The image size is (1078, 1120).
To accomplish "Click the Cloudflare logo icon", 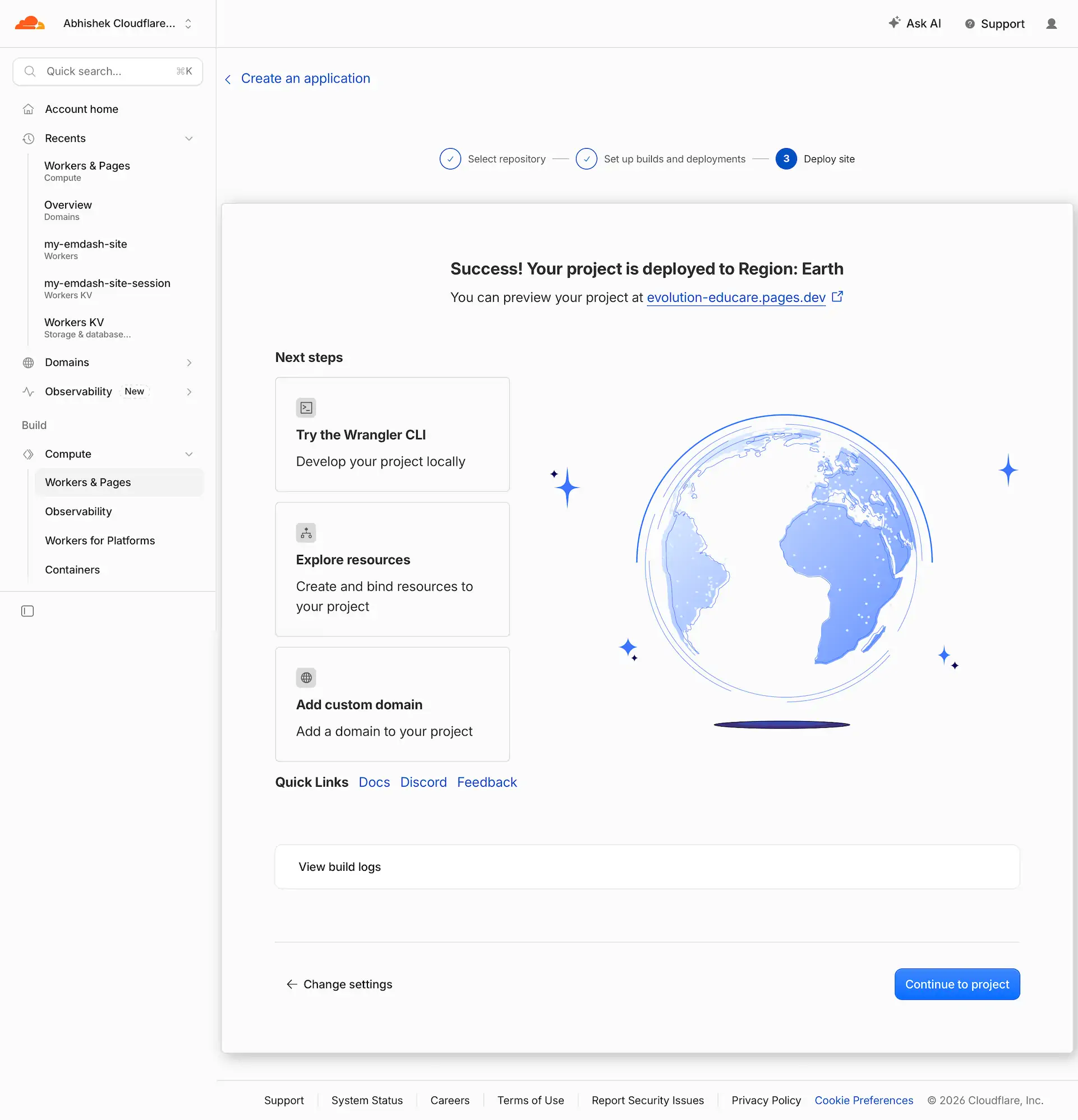I will pos(30,24).
